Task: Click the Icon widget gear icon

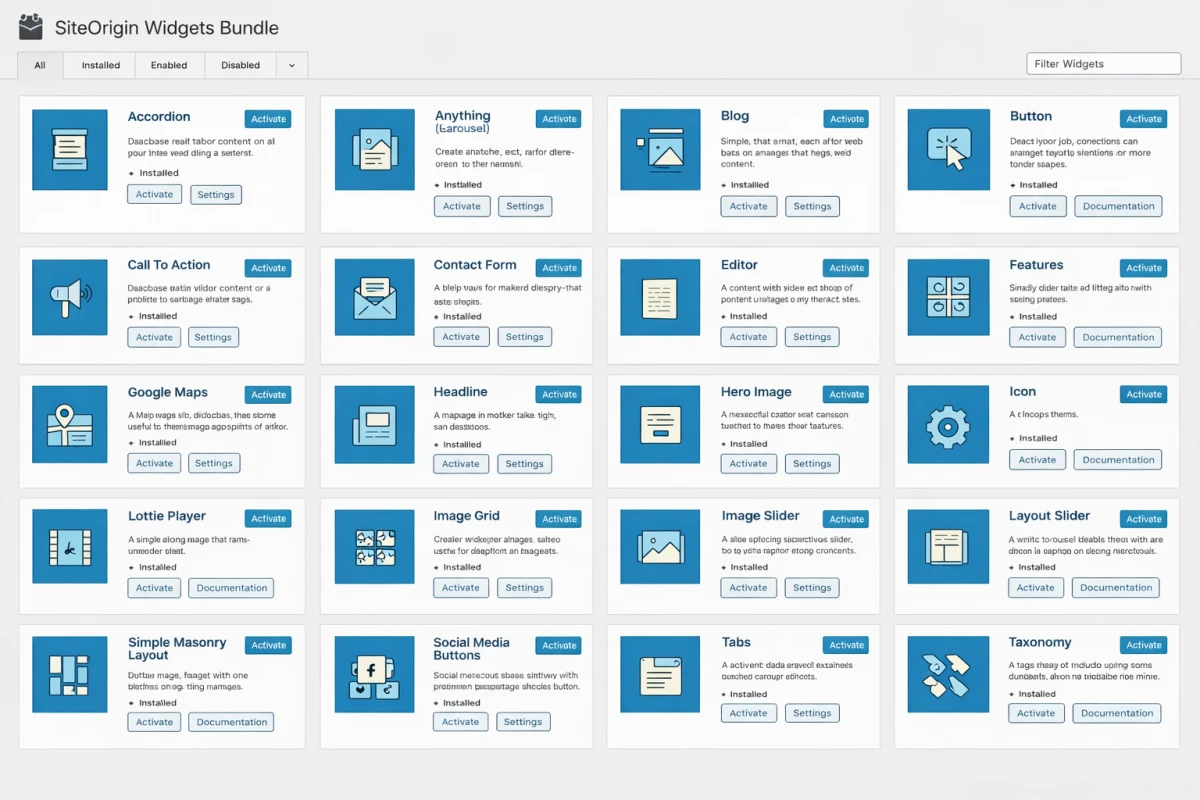Action: (946, 424)
